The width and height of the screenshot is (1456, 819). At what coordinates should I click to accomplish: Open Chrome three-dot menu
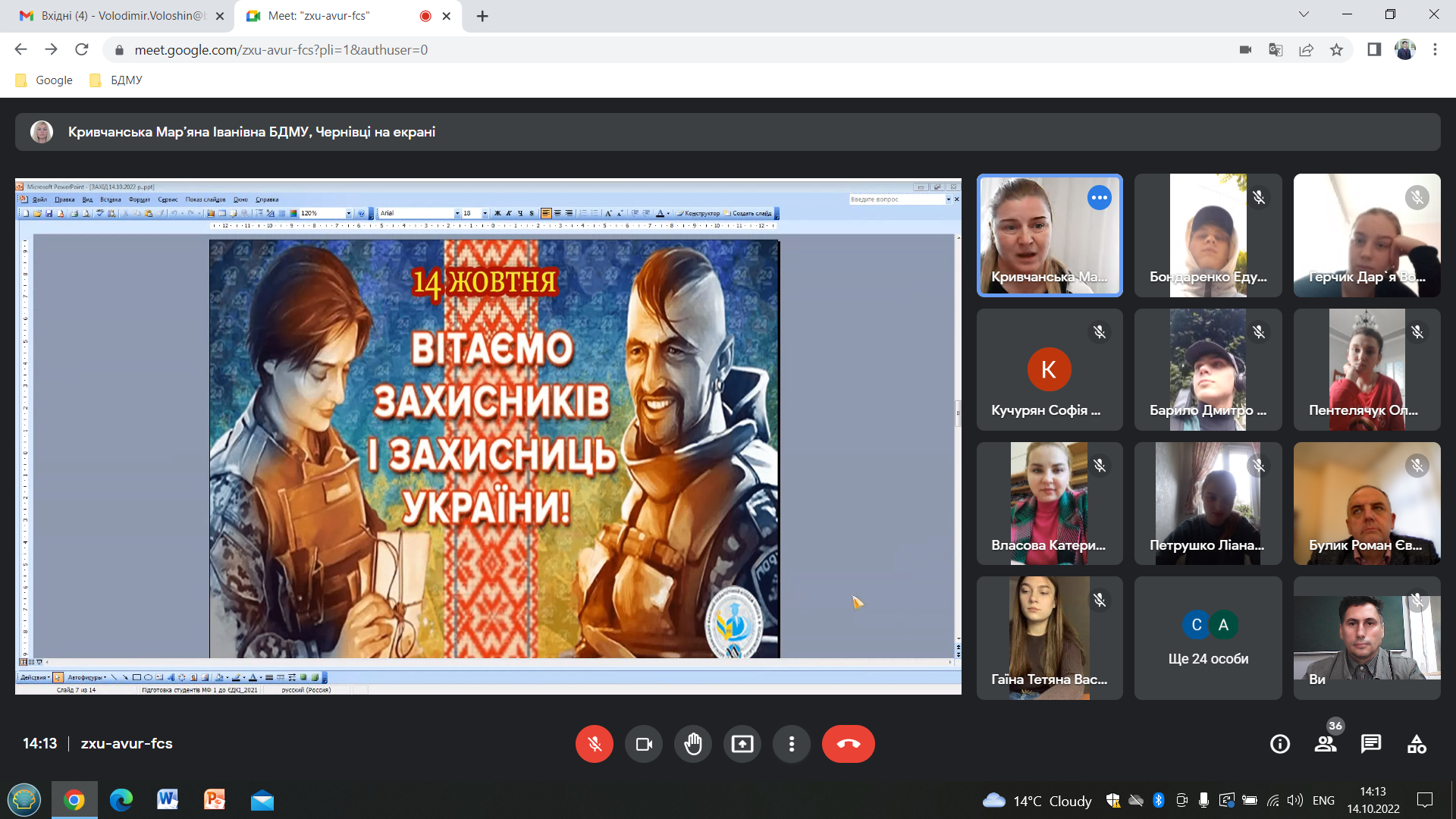[x=1435, y=50]
